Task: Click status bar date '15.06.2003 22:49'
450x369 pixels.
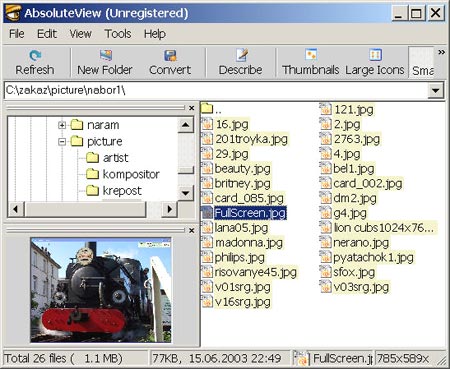Action: 235,358
